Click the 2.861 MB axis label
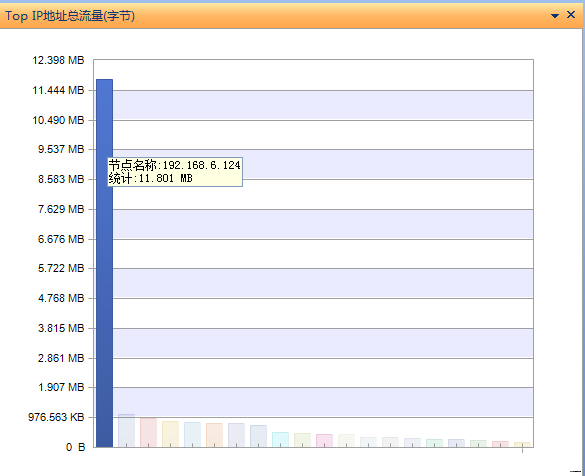585x476 pixels. click(x=61, y=358)
